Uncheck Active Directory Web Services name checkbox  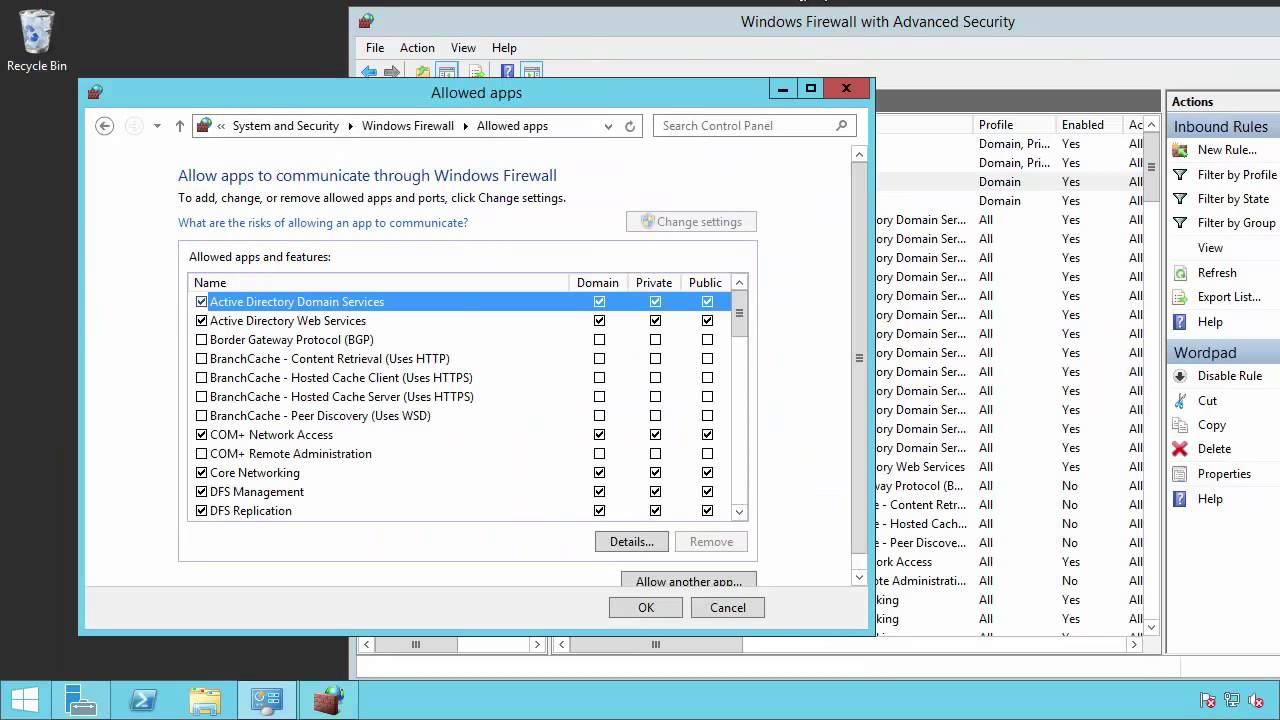click(x=202, y=321)
